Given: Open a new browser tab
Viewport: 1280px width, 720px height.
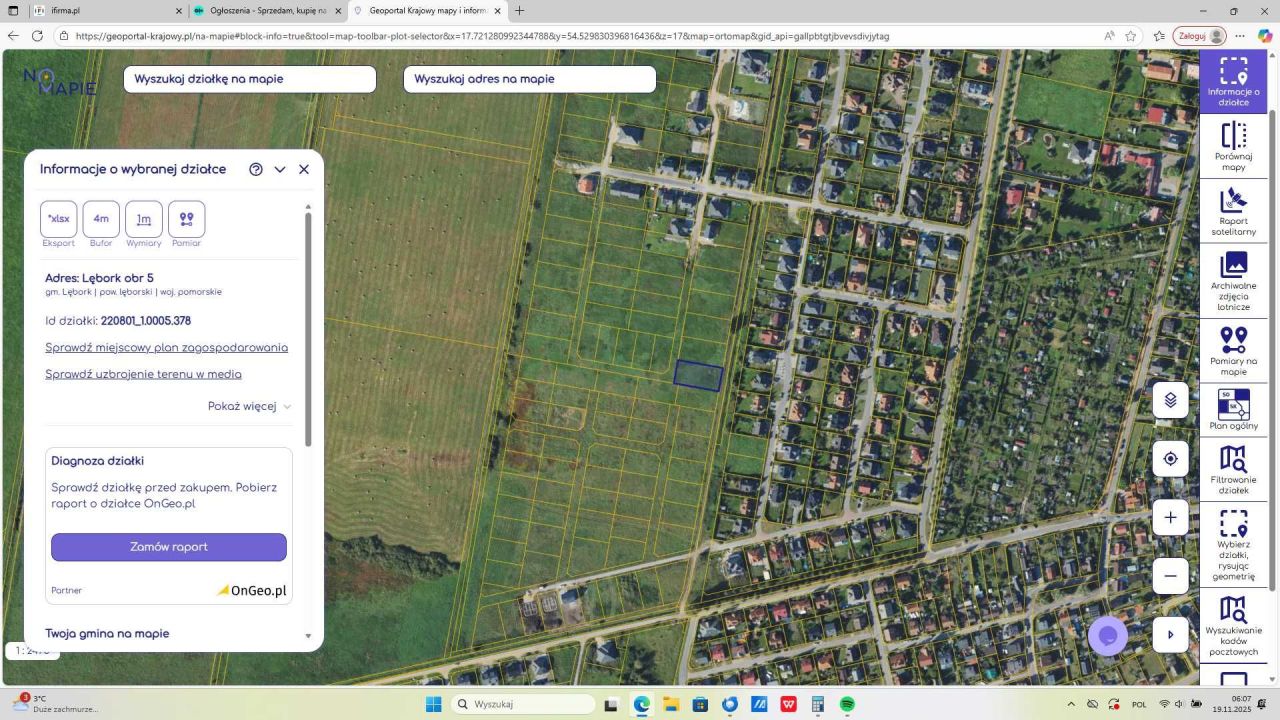Looking at the screenshot, I should (x=520, y=11).
